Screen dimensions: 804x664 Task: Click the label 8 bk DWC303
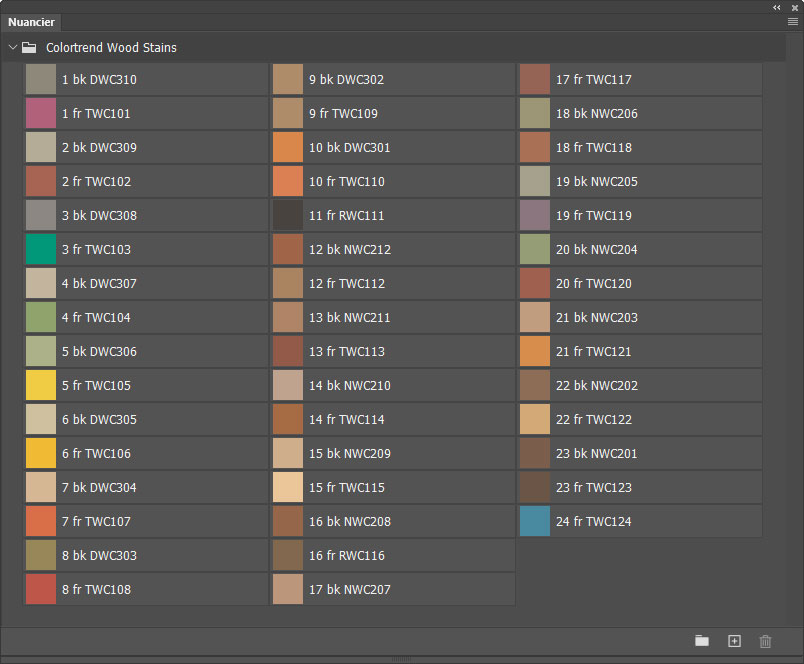pyautogui.click(x=99, y=555)
